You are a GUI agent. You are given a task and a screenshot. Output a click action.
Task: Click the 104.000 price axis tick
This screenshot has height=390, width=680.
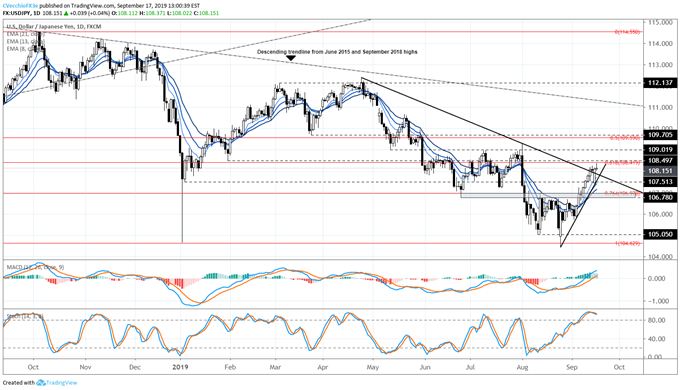[x=660, y=257]
